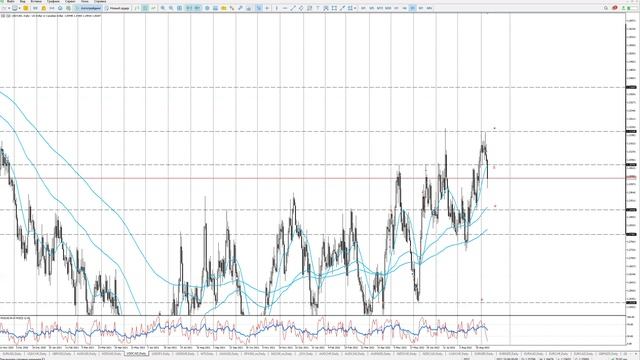Viewport: 640px width, 360px height.
Task: Select the rectangle shape tool
Action: coord(334,8)
